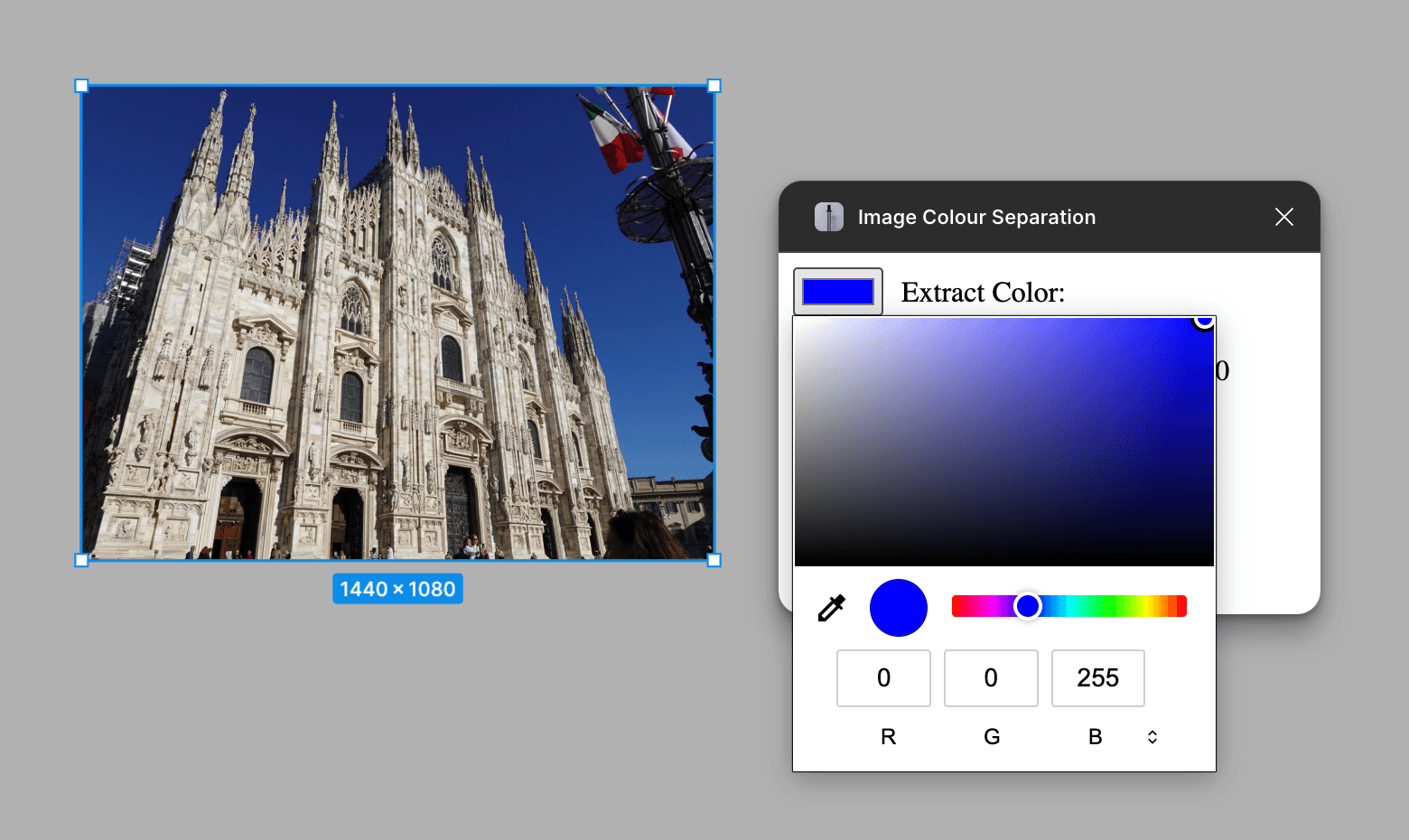1409x840 pixels.
Task: Click the G channel label
Action: (992, 737)
